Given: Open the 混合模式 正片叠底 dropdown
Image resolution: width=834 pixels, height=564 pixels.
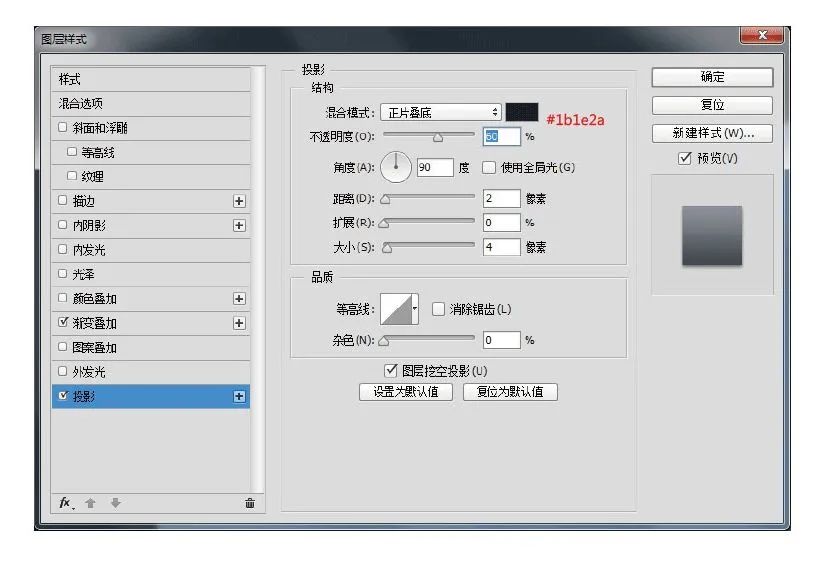Looking at the screenshot, I should pyautogui.click(x=441, y=112).
